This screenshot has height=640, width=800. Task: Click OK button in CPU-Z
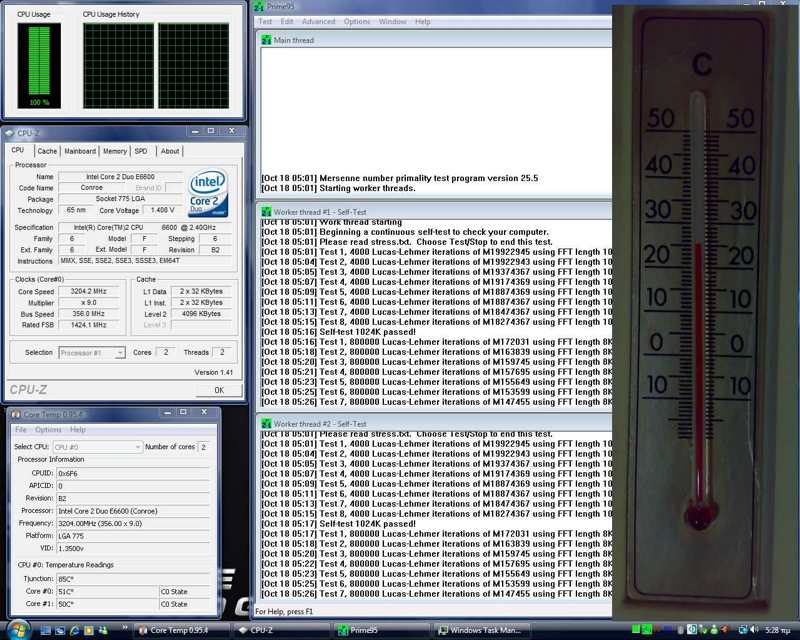pyautogui.click(x=219, y=390)
